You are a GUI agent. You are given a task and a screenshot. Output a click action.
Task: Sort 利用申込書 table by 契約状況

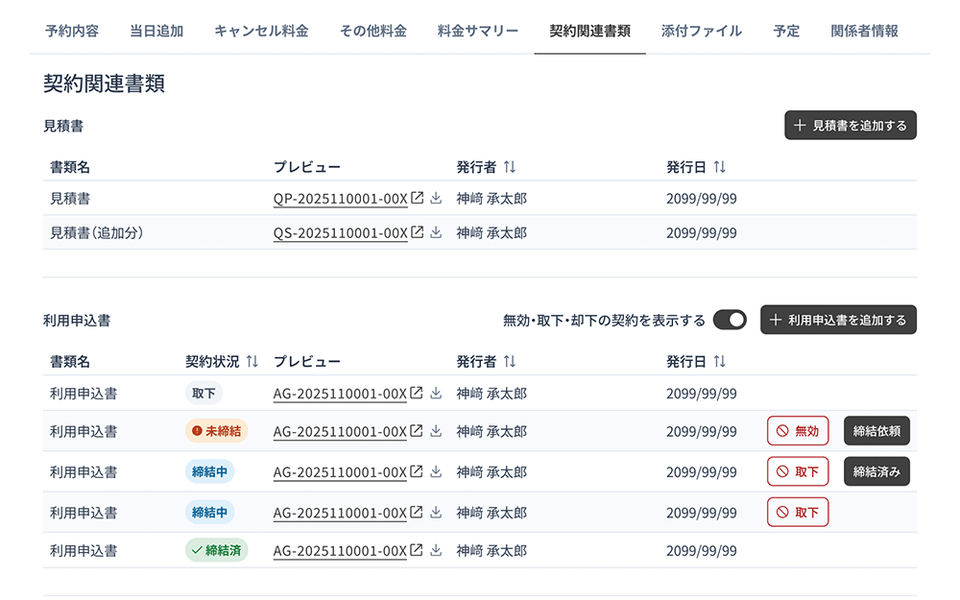(252, 361)
